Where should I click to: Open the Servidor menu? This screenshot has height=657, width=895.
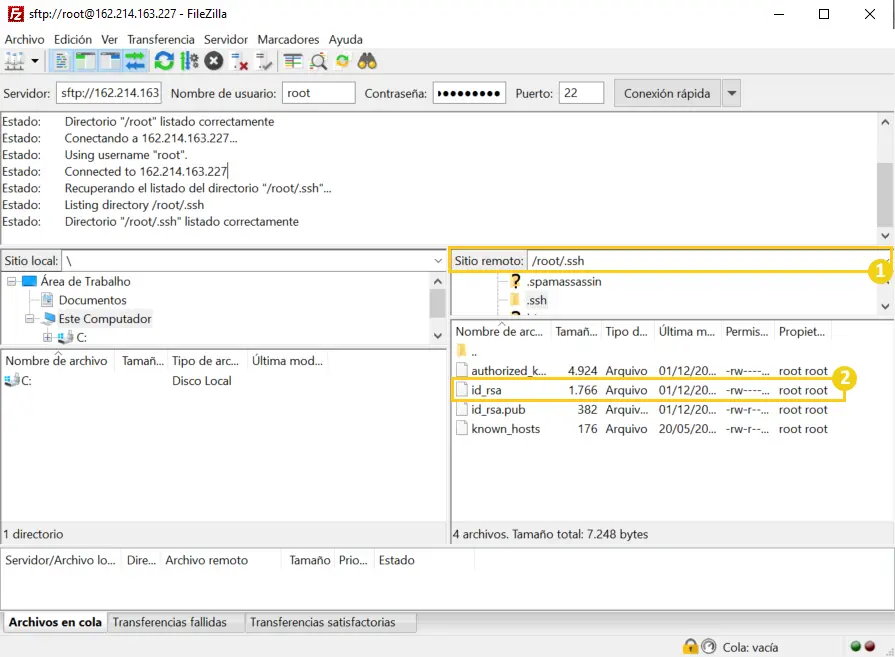[x=226, y=39]
